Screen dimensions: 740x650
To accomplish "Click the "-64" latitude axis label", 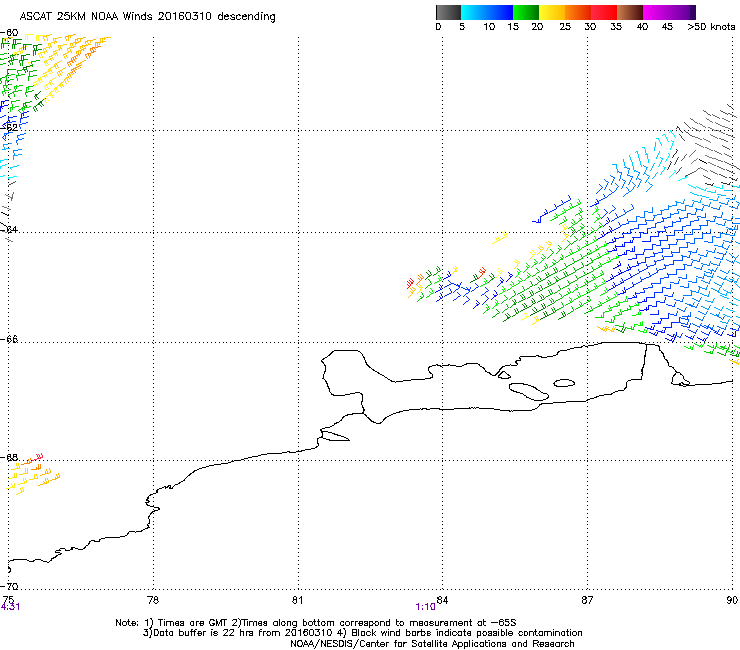I will [9, 230].
